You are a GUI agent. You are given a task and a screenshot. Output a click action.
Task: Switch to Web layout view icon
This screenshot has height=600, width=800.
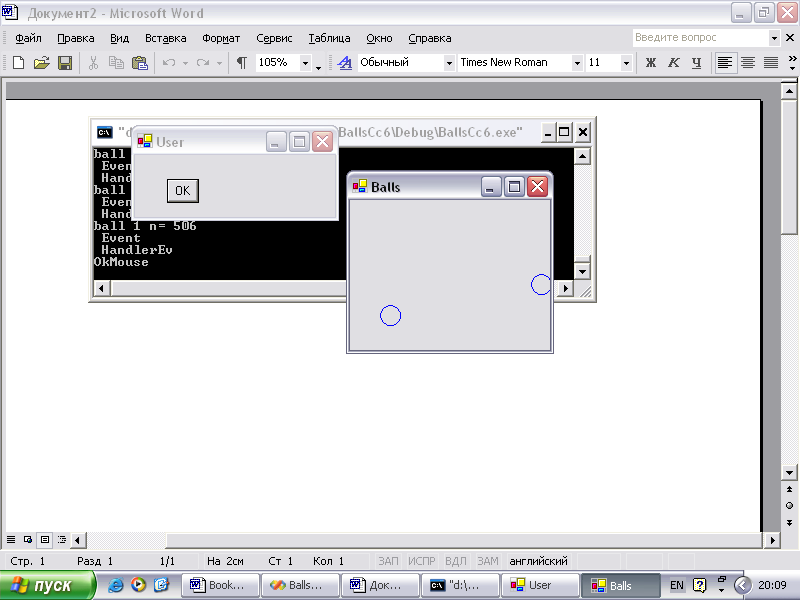pos(28,539)
